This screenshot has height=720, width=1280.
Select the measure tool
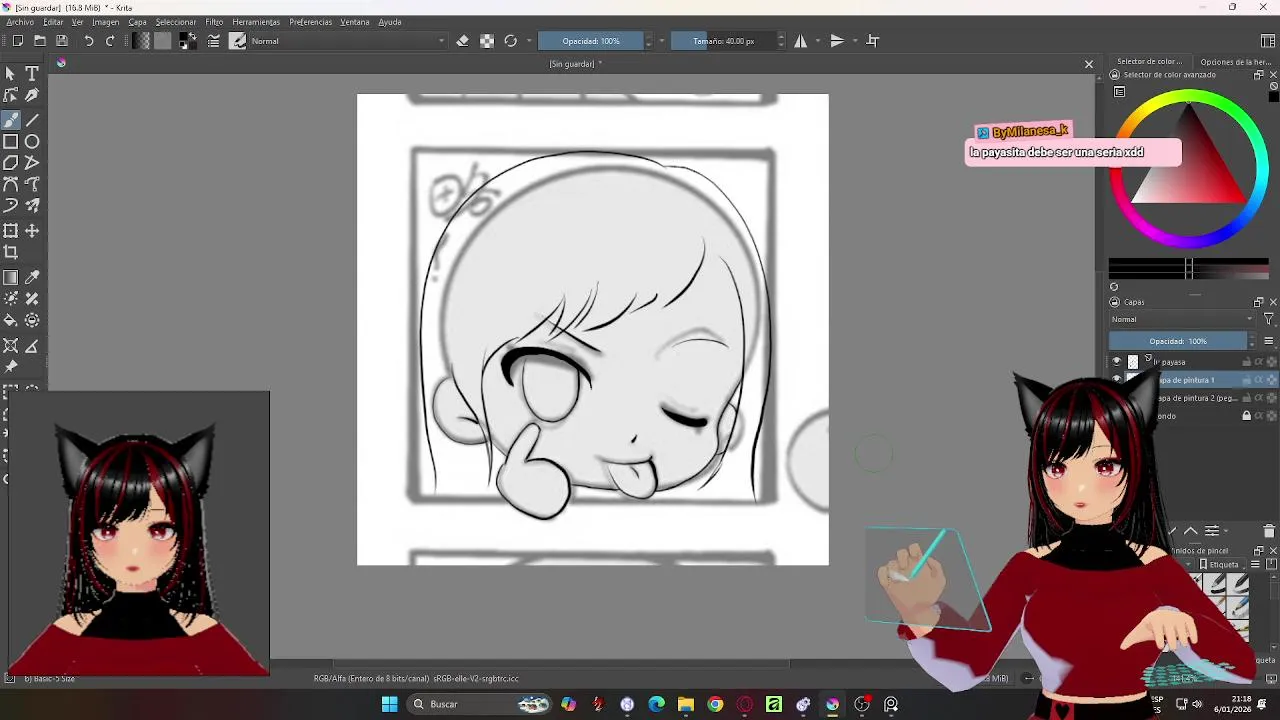tap(32, 346)
